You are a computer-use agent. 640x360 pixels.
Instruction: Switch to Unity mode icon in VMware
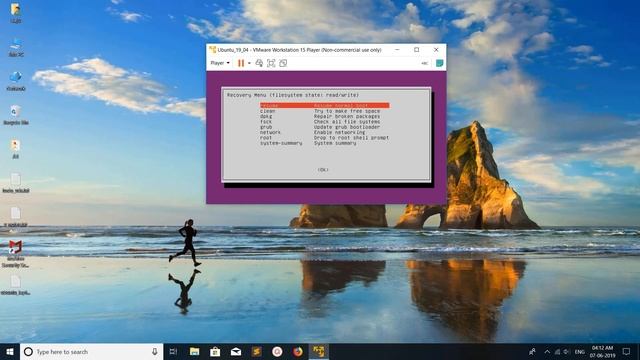pos(283,63)
